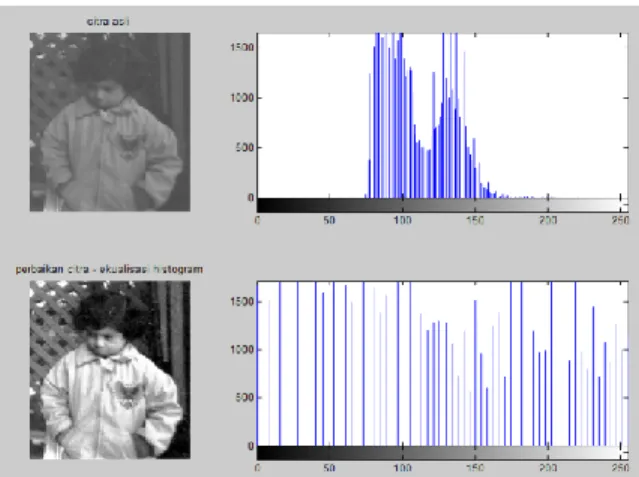Click the 1500 y-axis label on bottom histogram

pos(242,302)
